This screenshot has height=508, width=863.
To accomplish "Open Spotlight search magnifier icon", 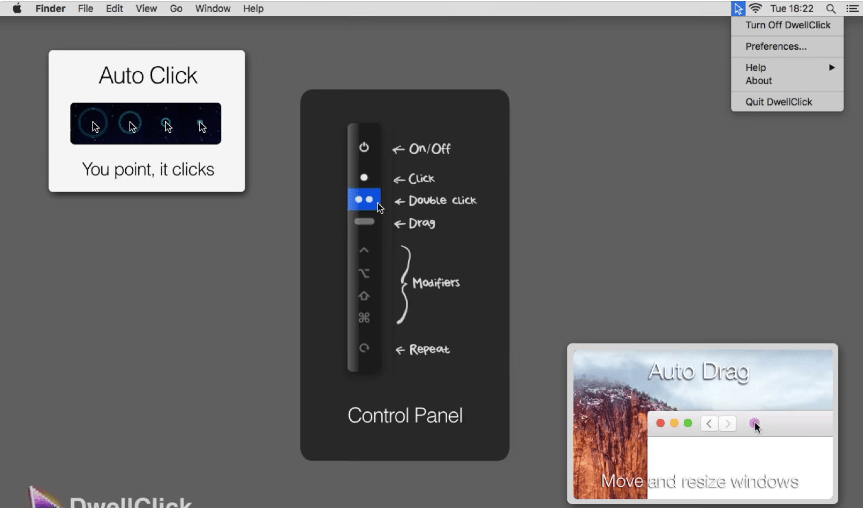I will coord(831,8).
